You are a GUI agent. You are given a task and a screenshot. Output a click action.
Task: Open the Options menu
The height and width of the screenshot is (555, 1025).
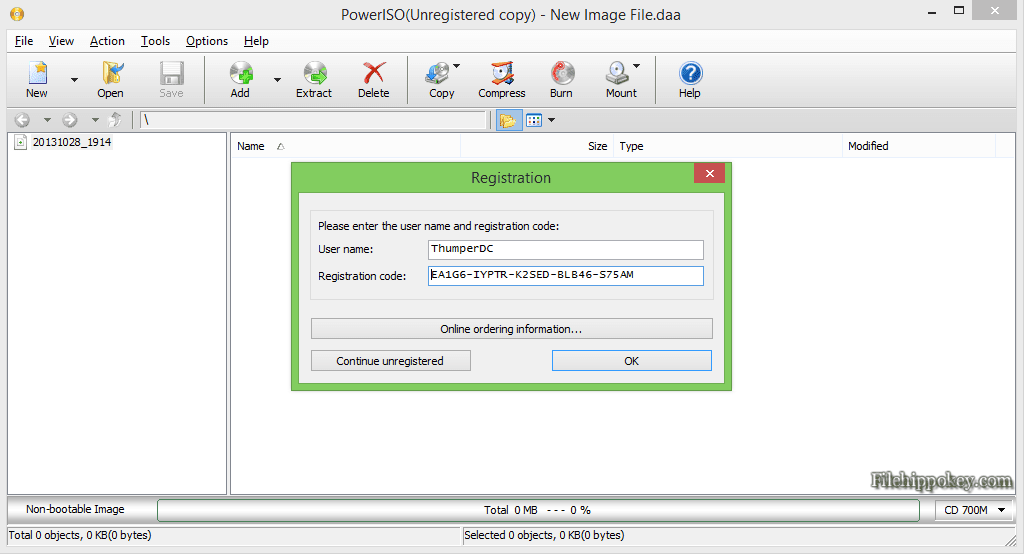[x=207, y=41]
